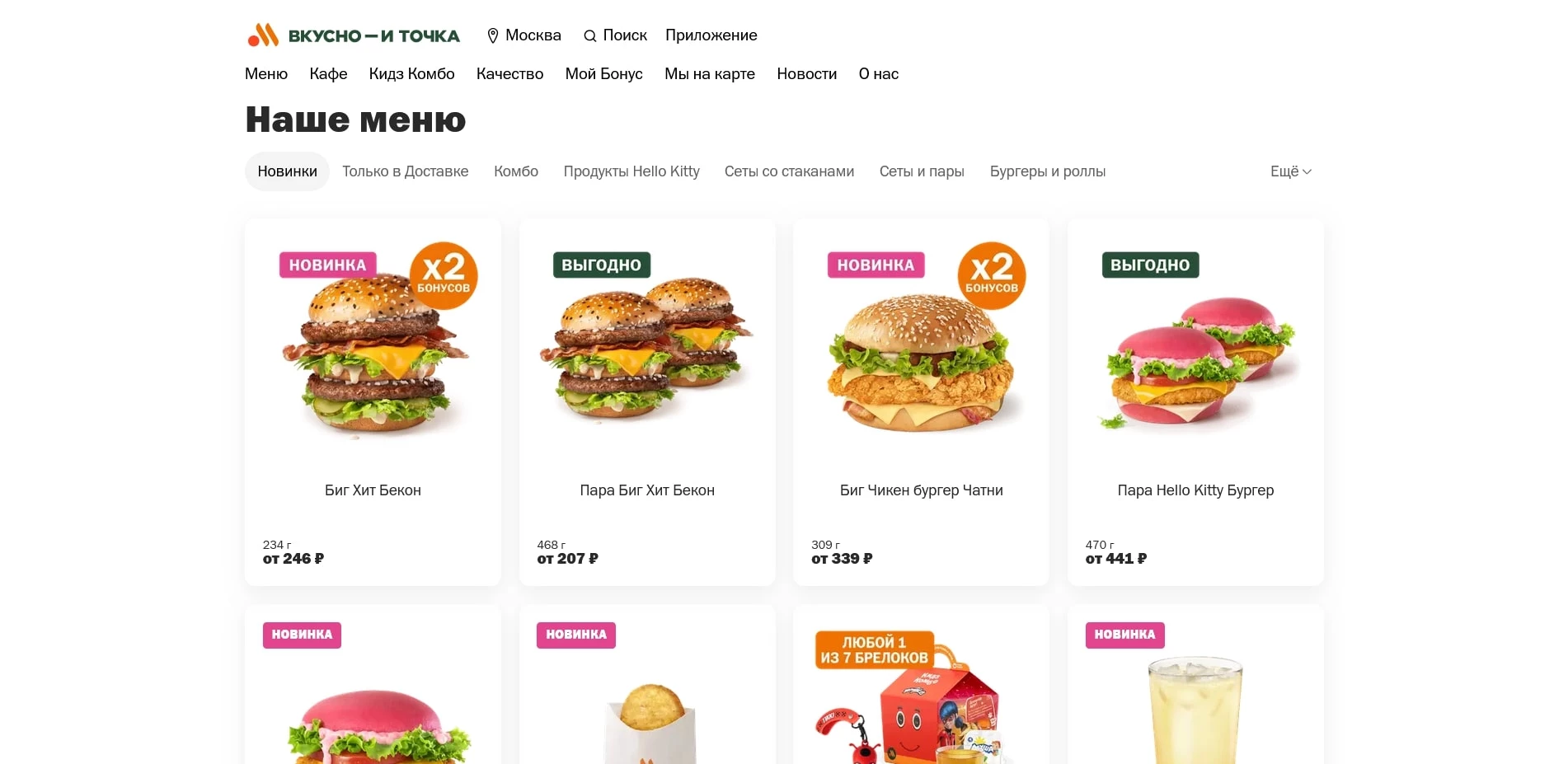
Task: Open Мой Бонус in the navigation menu
Action: 604,74
